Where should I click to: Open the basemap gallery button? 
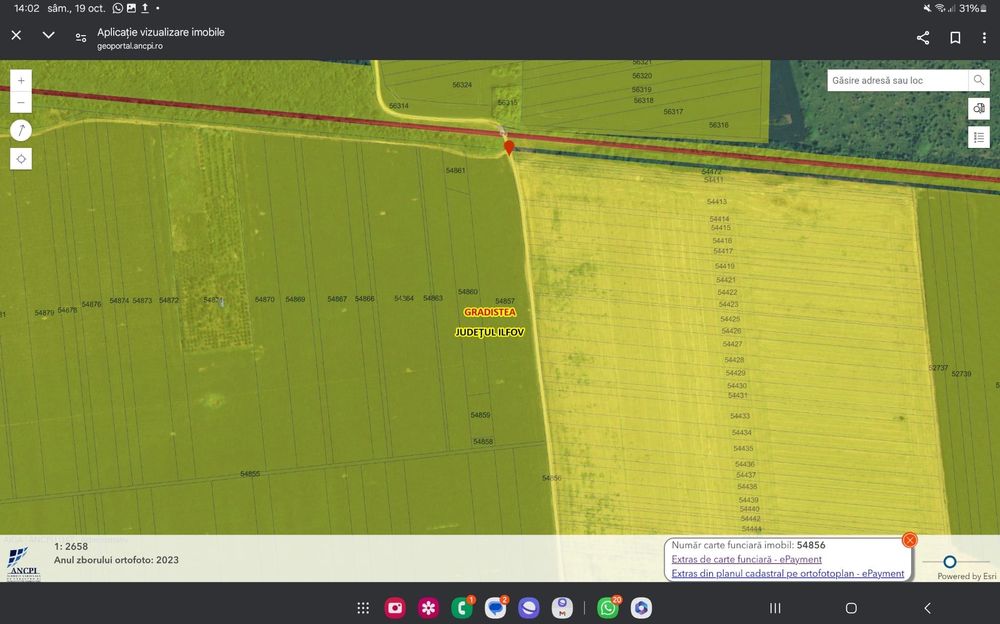coord(978,109)
